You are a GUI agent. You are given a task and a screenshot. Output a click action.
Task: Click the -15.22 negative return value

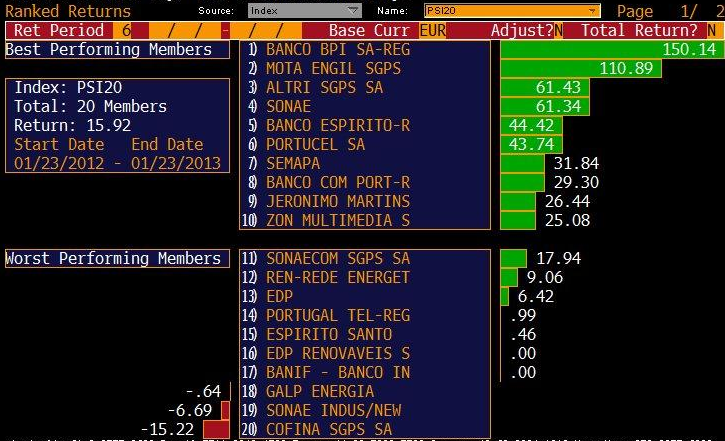coord(167,429)
